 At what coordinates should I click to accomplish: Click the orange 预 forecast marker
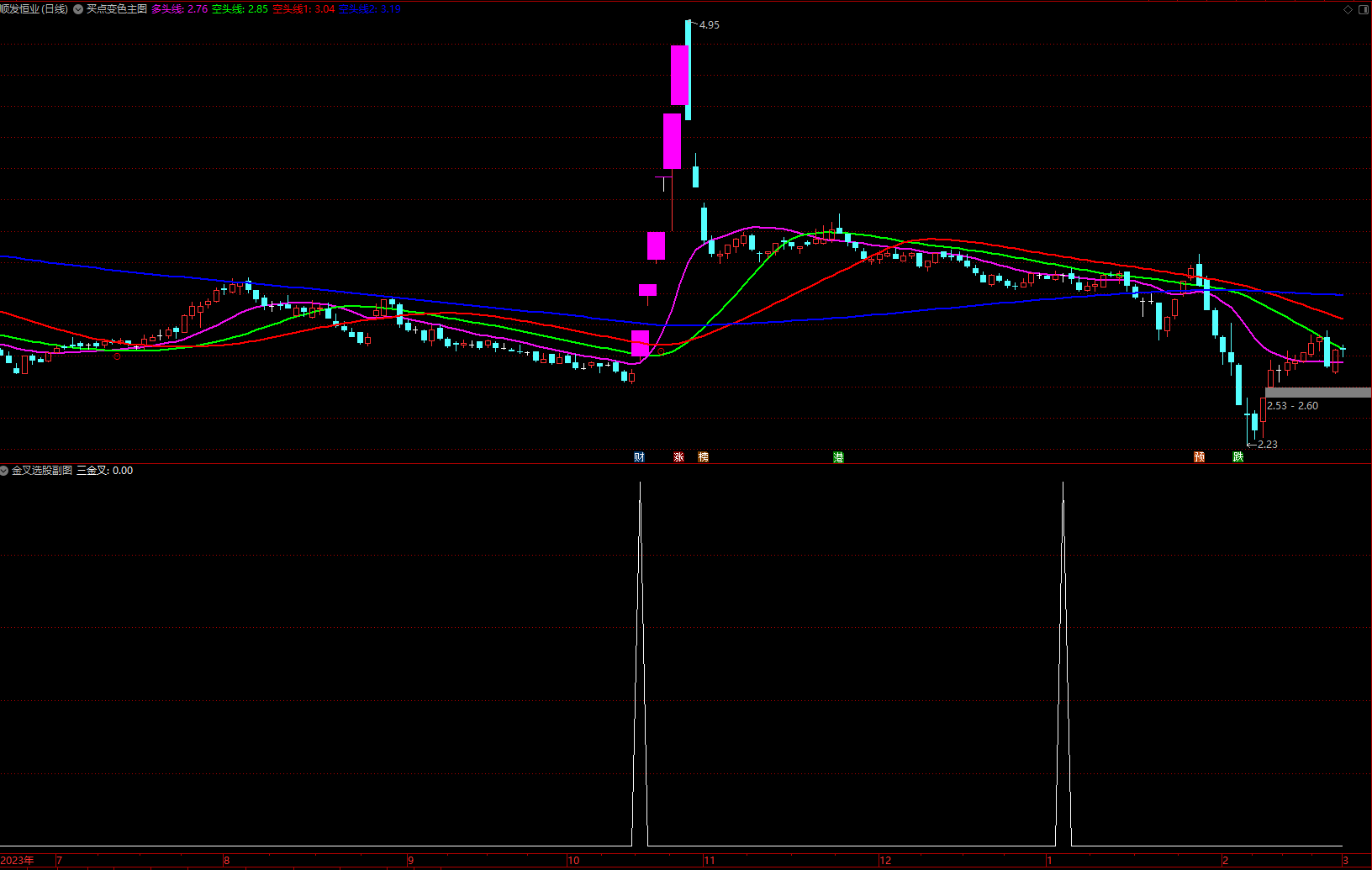[1199, 457]
